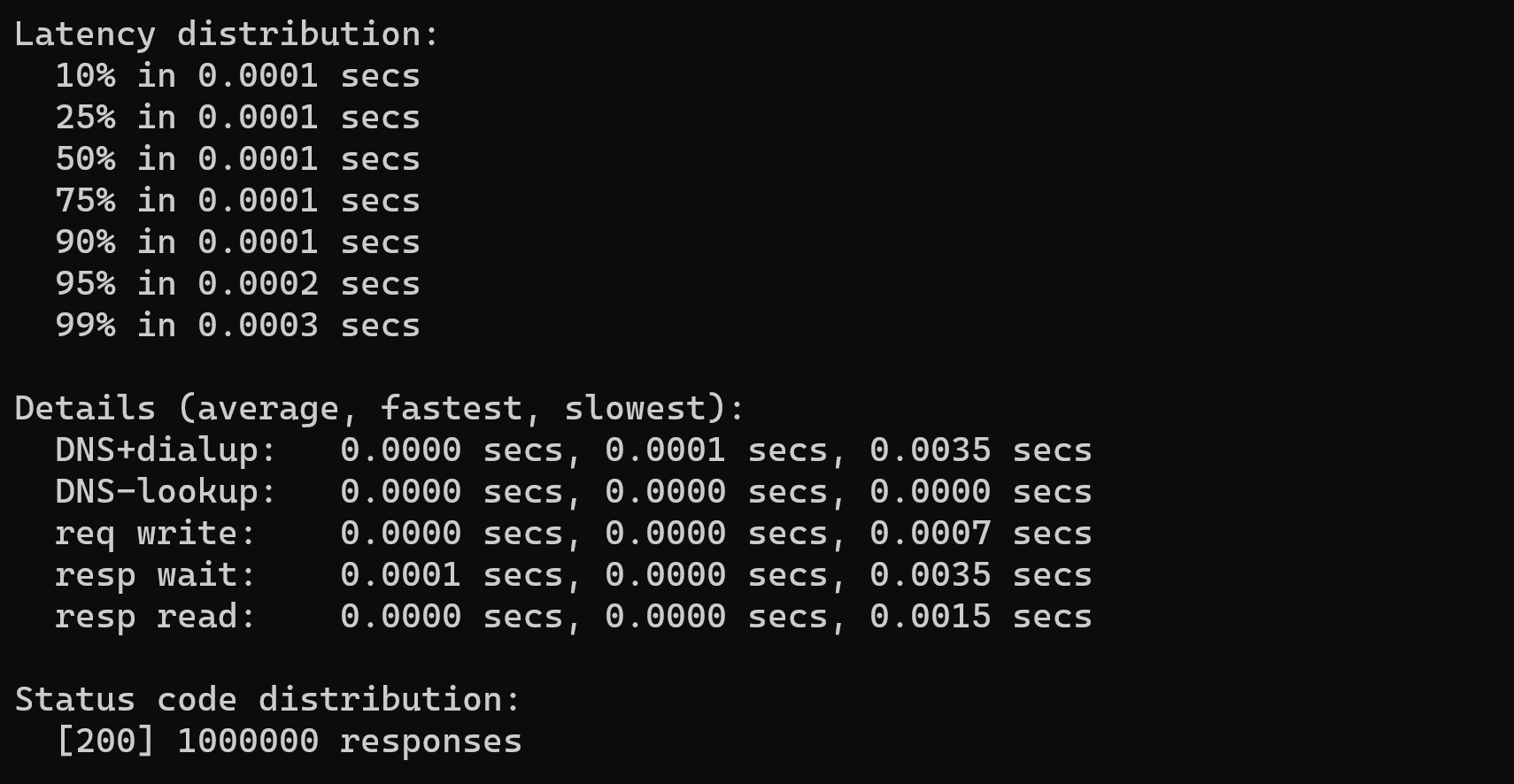Click the '75% in 0.0001 secs' line

237,201
